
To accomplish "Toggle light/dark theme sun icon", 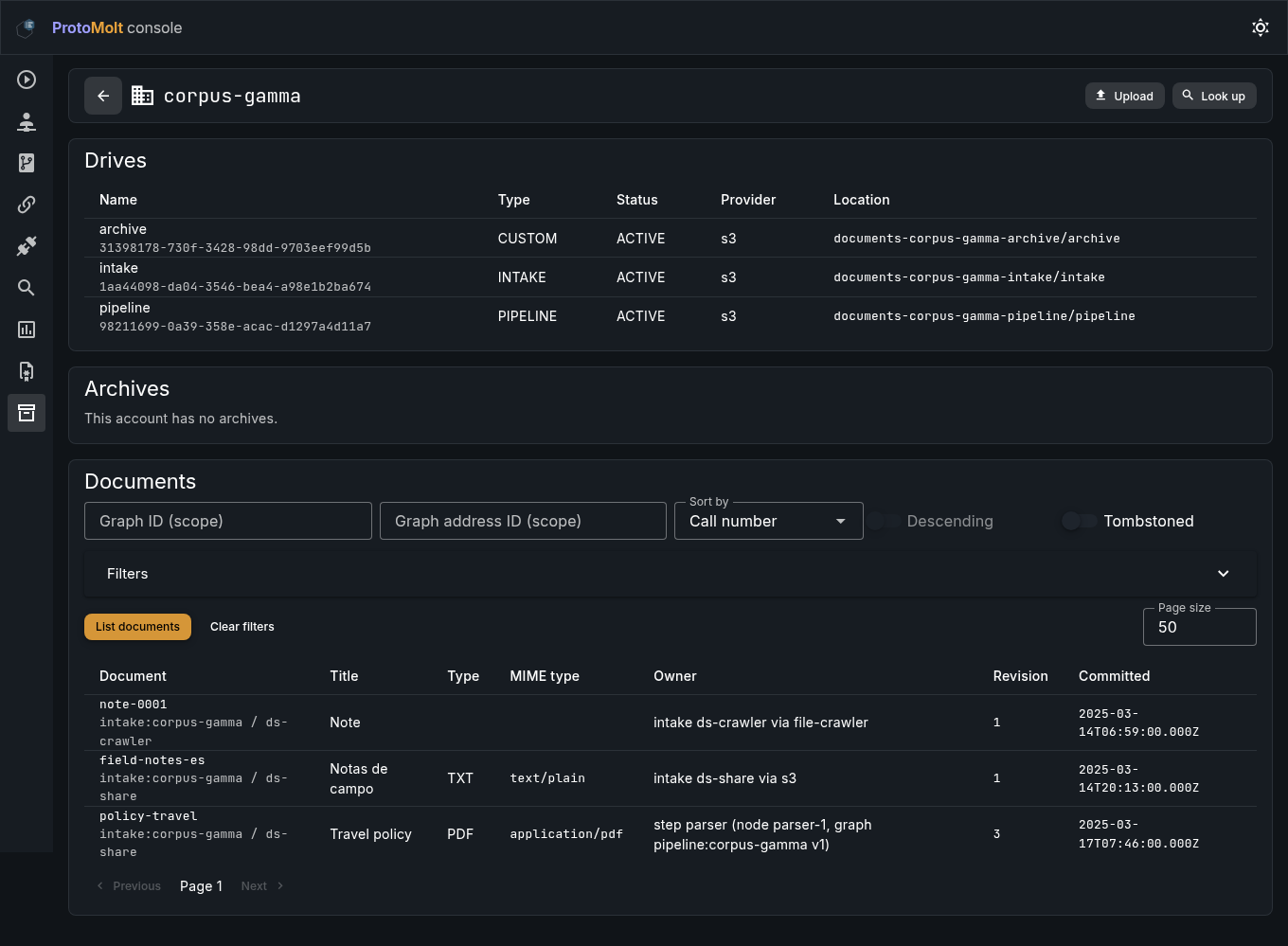I will 1261,27.
